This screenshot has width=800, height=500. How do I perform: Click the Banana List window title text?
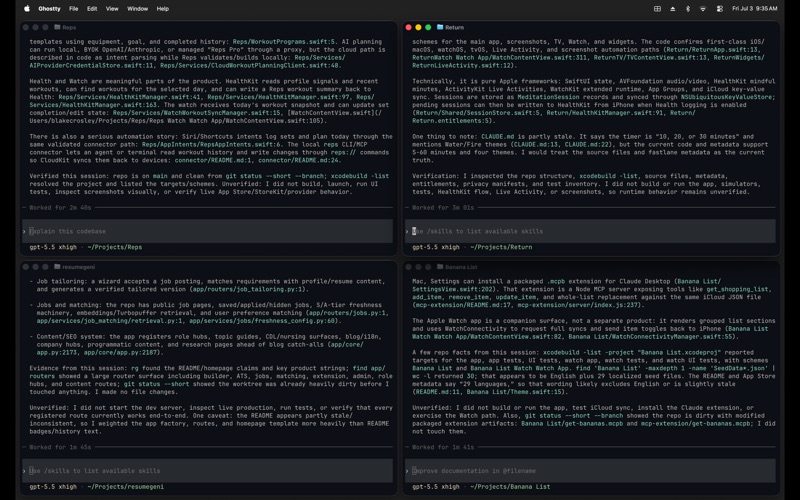tap(461, 267)
